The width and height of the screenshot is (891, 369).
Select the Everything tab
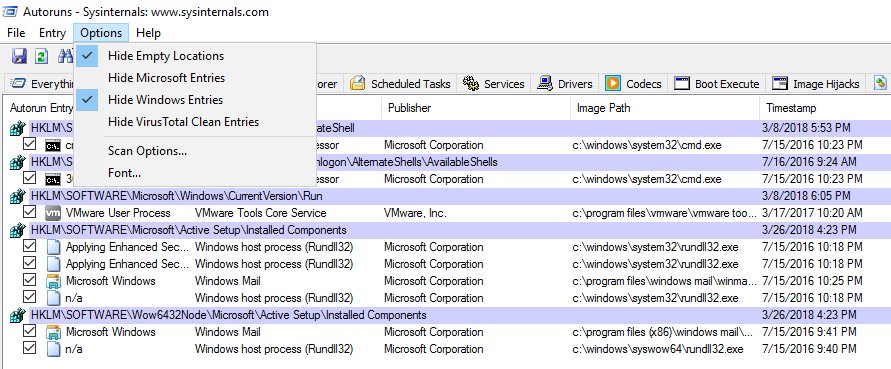point(41,84)
